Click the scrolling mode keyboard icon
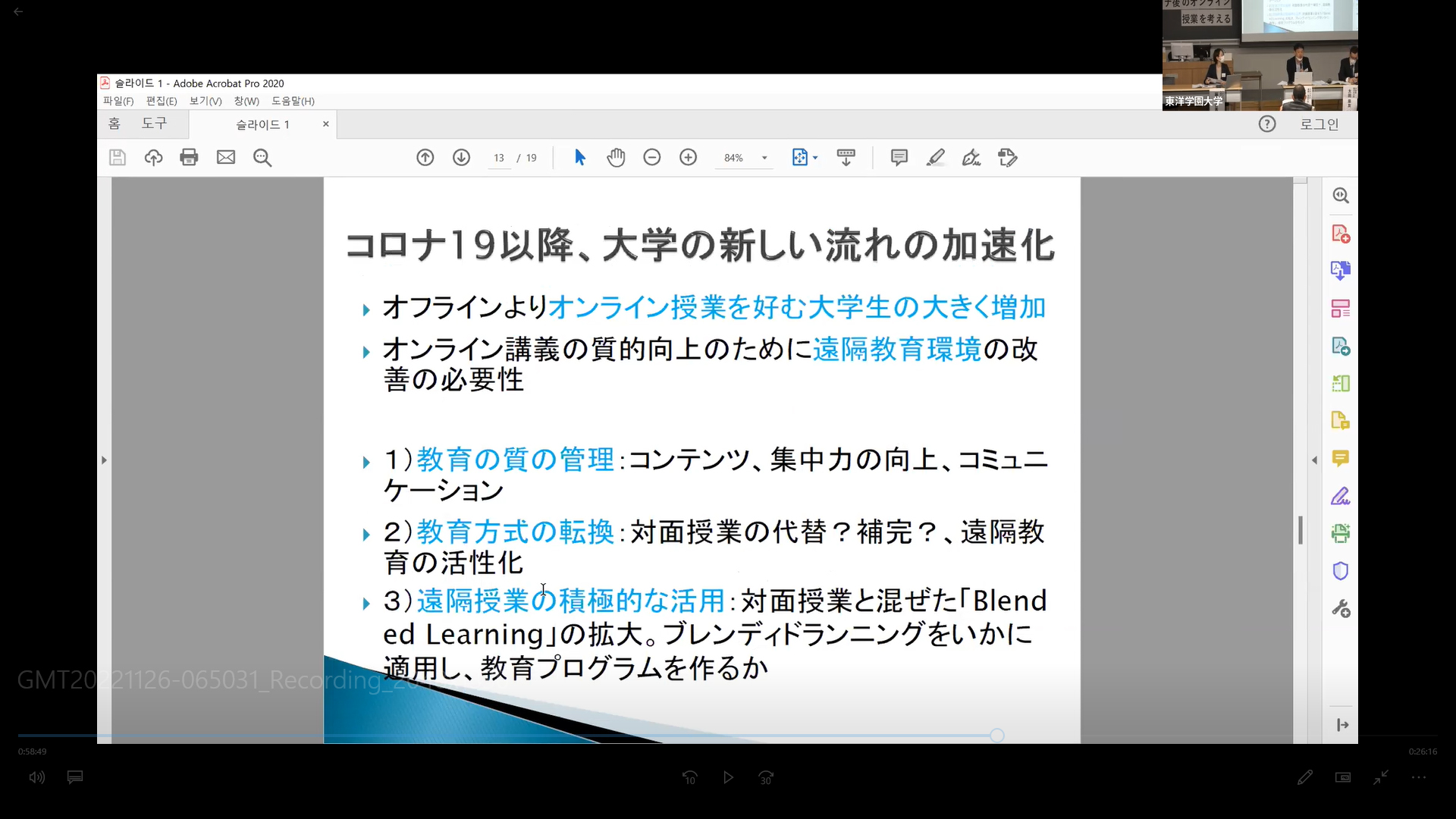The height and width of the screenshot is (819, 1456). [846, 158]
